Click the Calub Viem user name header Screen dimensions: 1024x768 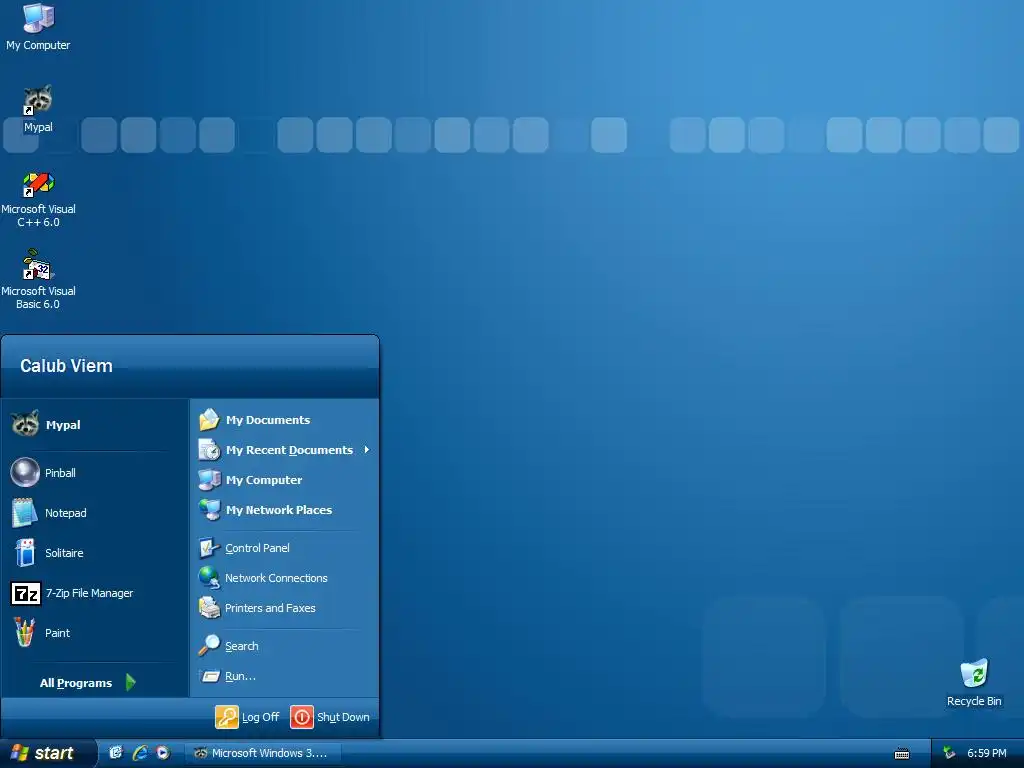tap(66, 366)
